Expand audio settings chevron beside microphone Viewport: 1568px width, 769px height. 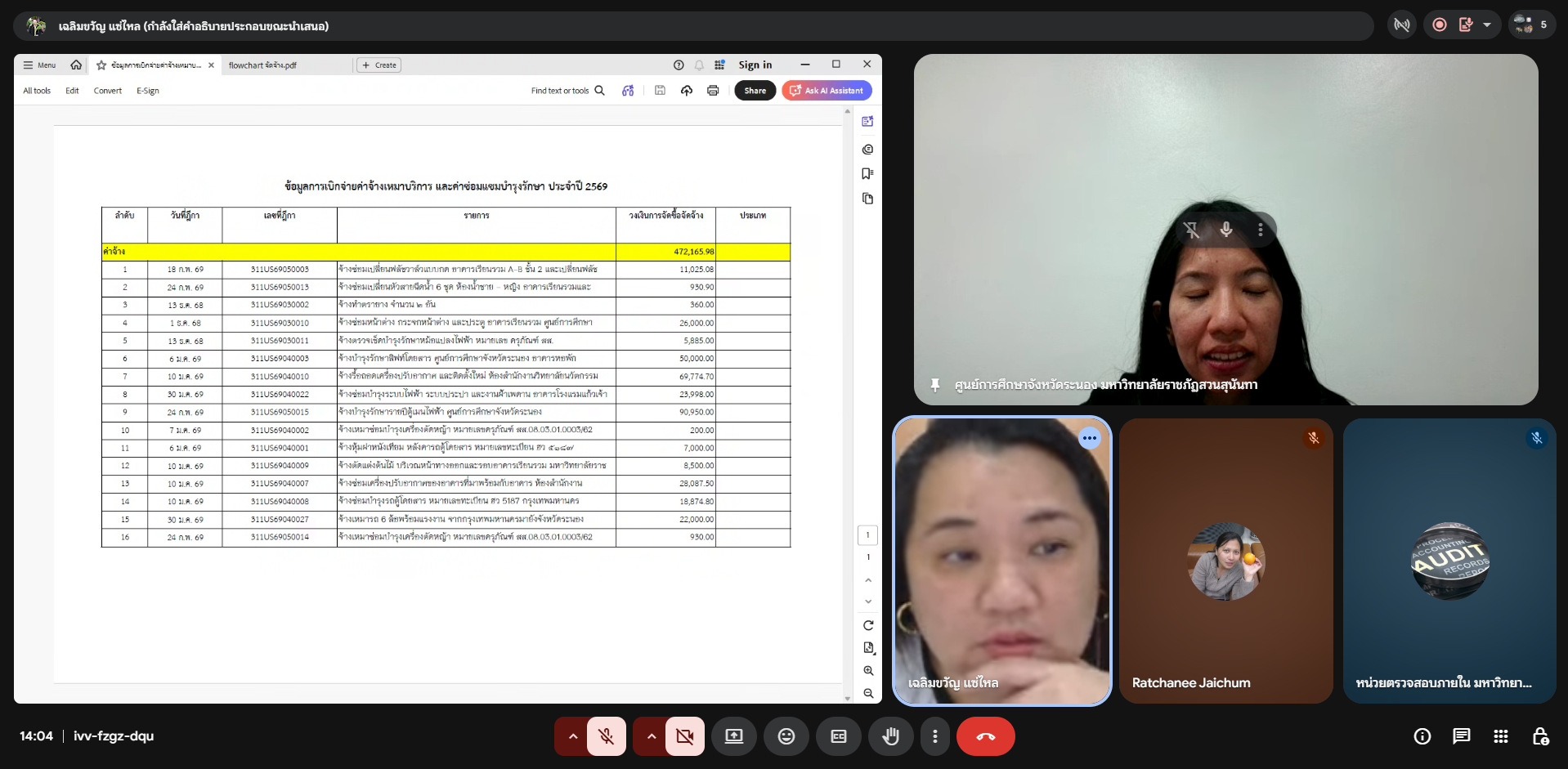pyautogui.click(x=573, y=736)
